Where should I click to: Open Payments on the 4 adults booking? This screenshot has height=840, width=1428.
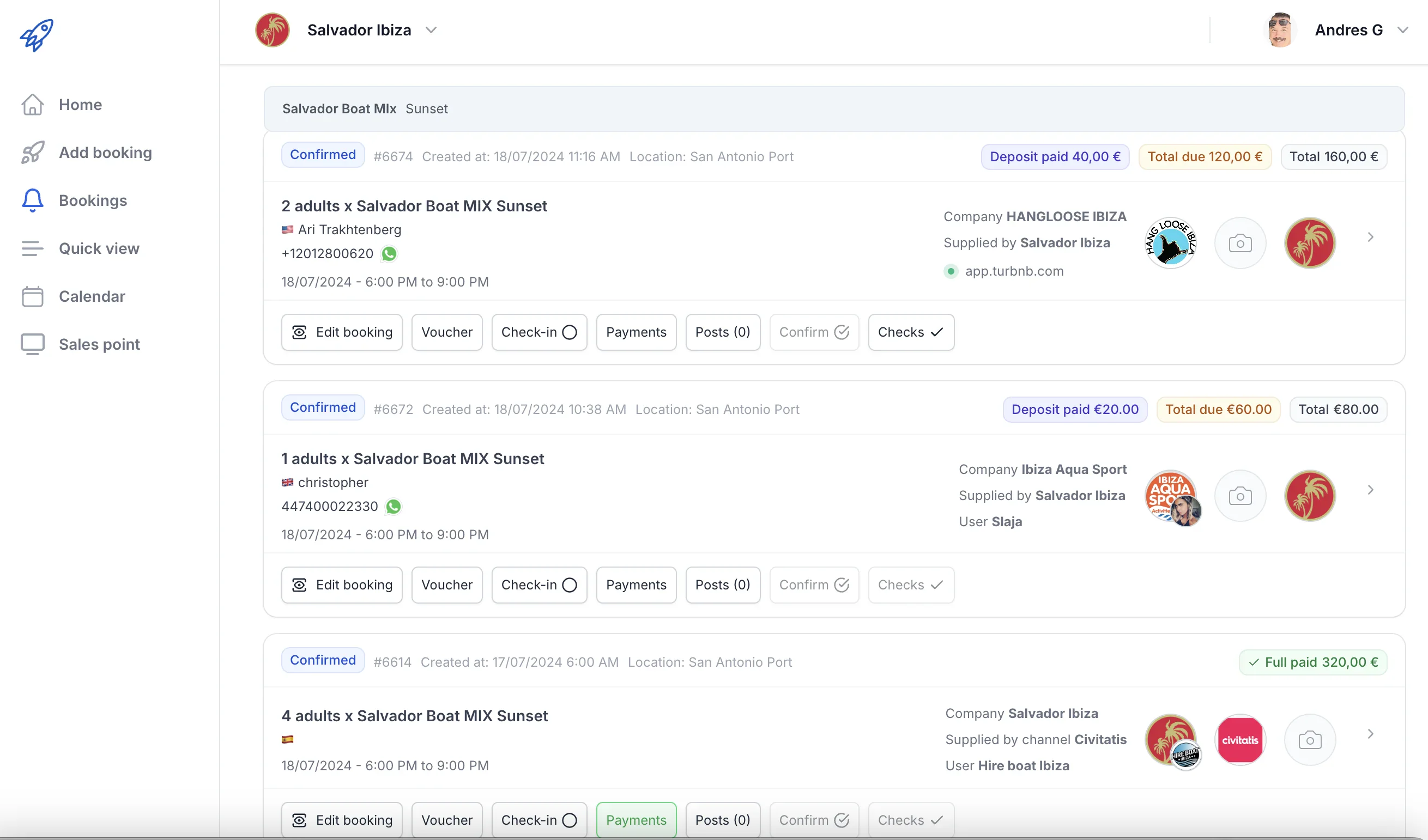pyautogui.click(x=636, y=820)
